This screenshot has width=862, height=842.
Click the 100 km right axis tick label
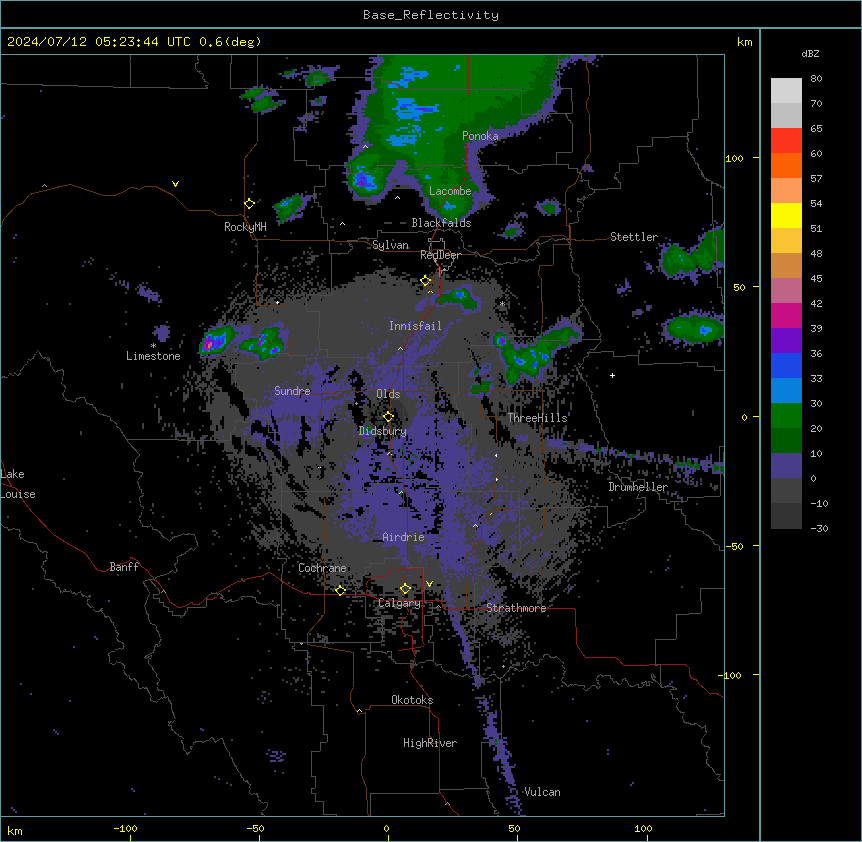(x=734, y=158)
